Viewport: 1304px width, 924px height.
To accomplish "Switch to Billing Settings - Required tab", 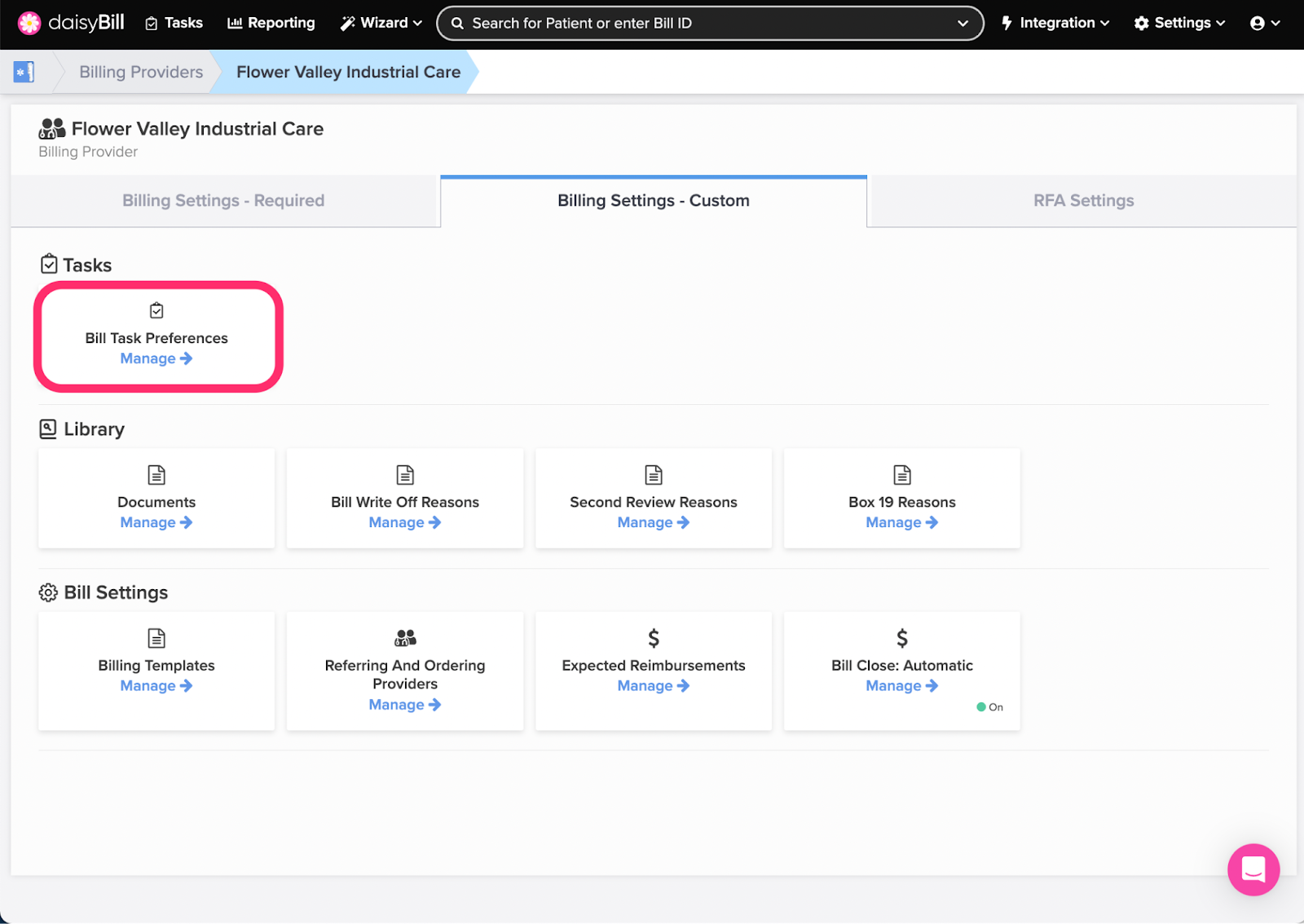I will pyautogui.click(x=223, y=201).
